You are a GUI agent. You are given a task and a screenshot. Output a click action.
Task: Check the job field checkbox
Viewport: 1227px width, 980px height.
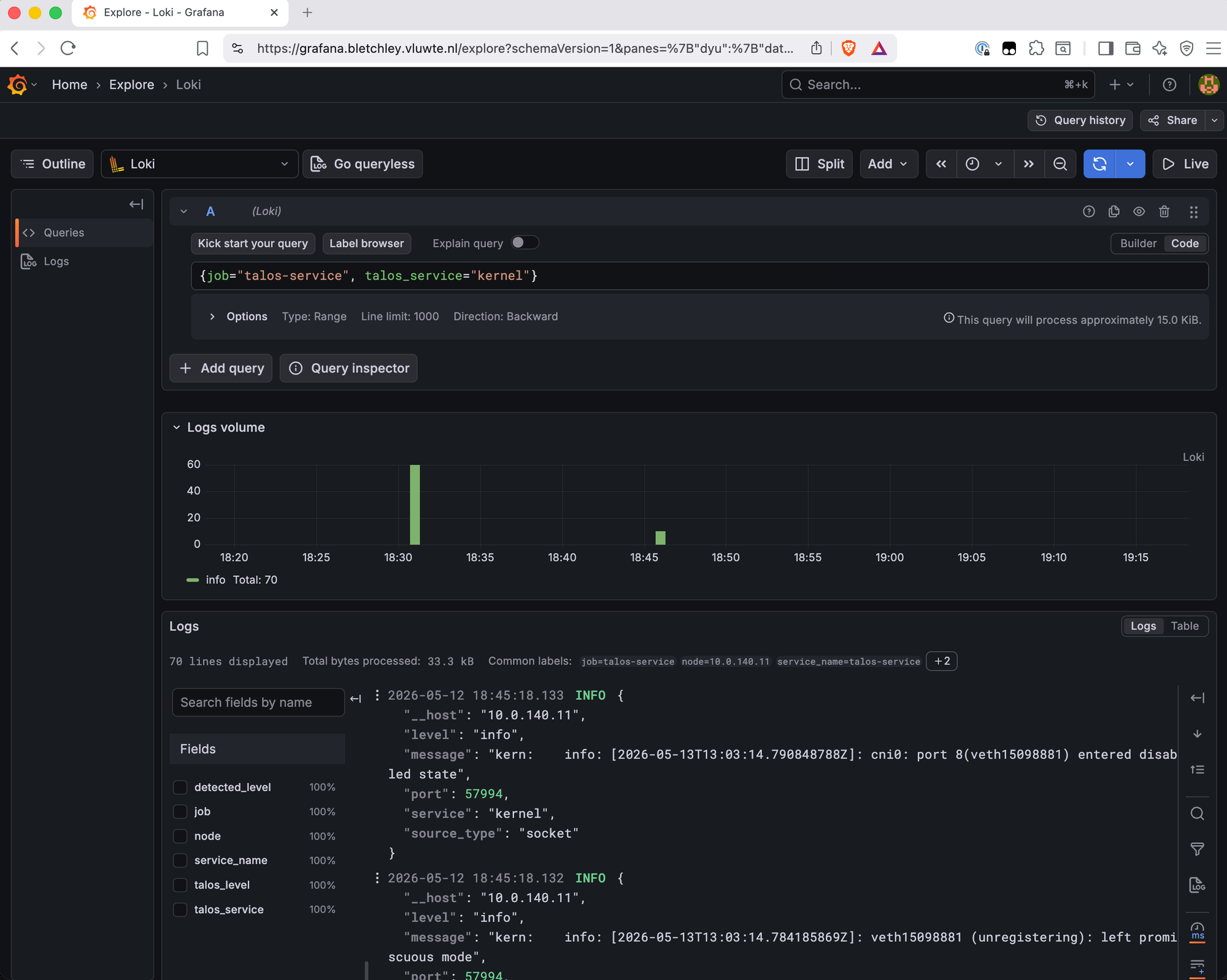pos(180,811)
